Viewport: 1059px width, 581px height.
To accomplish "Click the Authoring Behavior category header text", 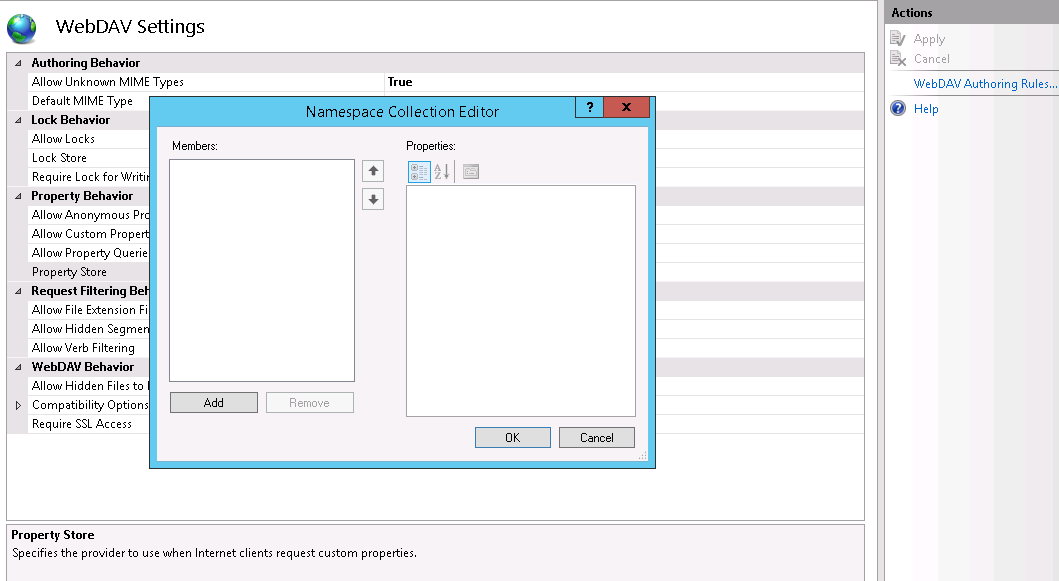I will click(85, 63).
